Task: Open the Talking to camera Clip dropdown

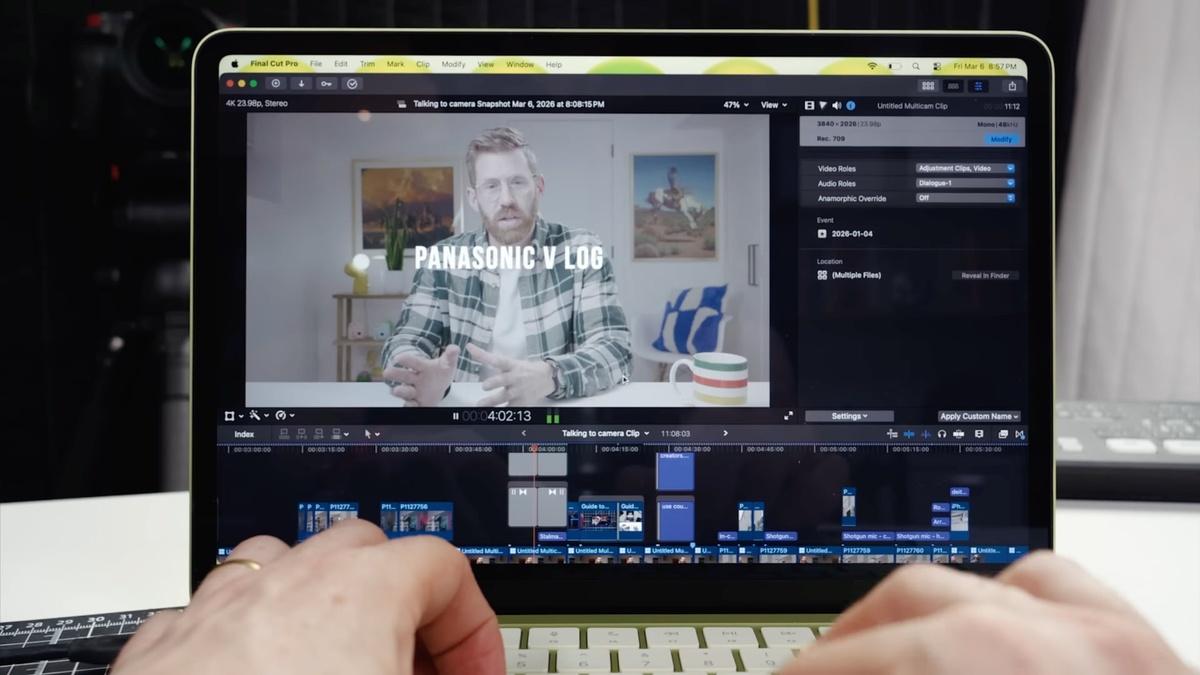Action: coord(605,434)
